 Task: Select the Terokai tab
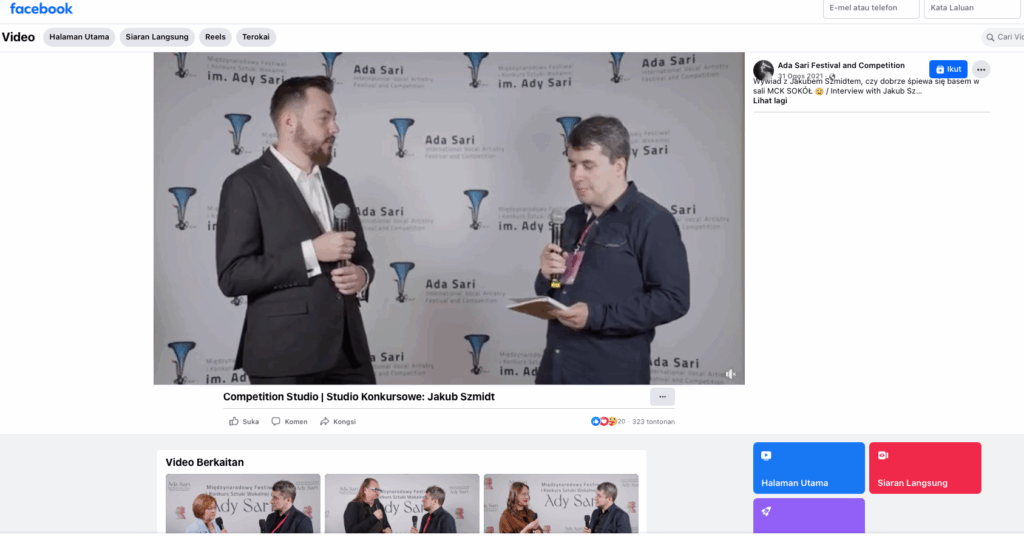pyautogui.click(x=256, y=37)
